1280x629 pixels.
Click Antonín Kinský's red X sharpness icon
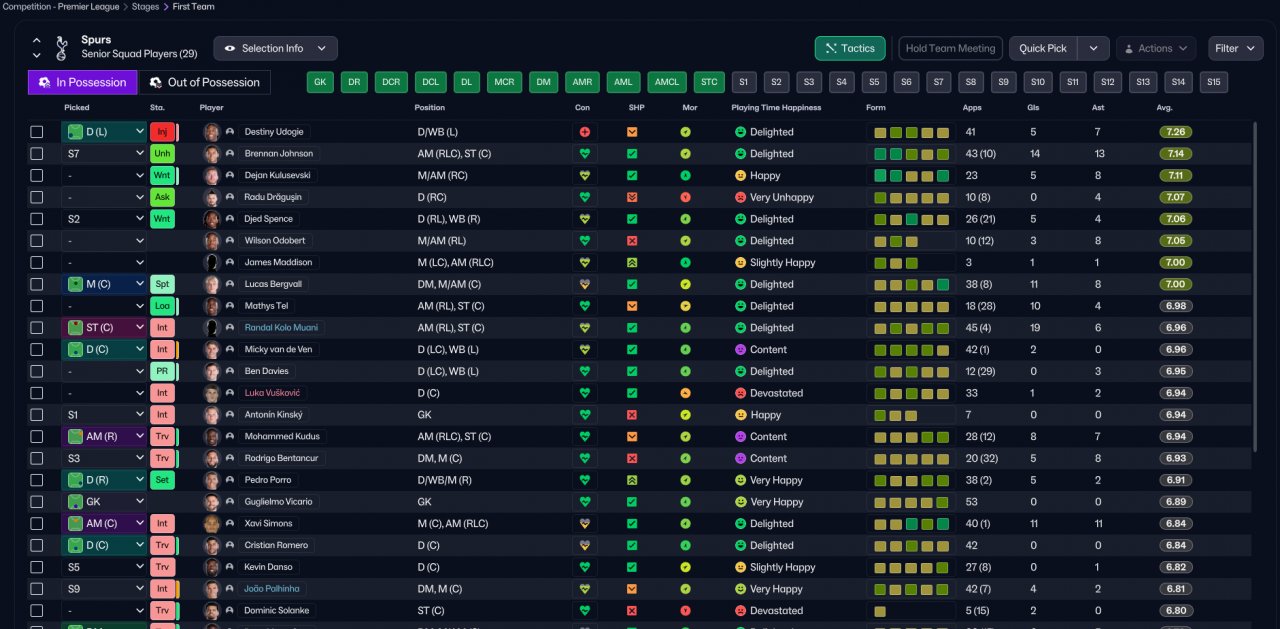[x=632, y=415]
